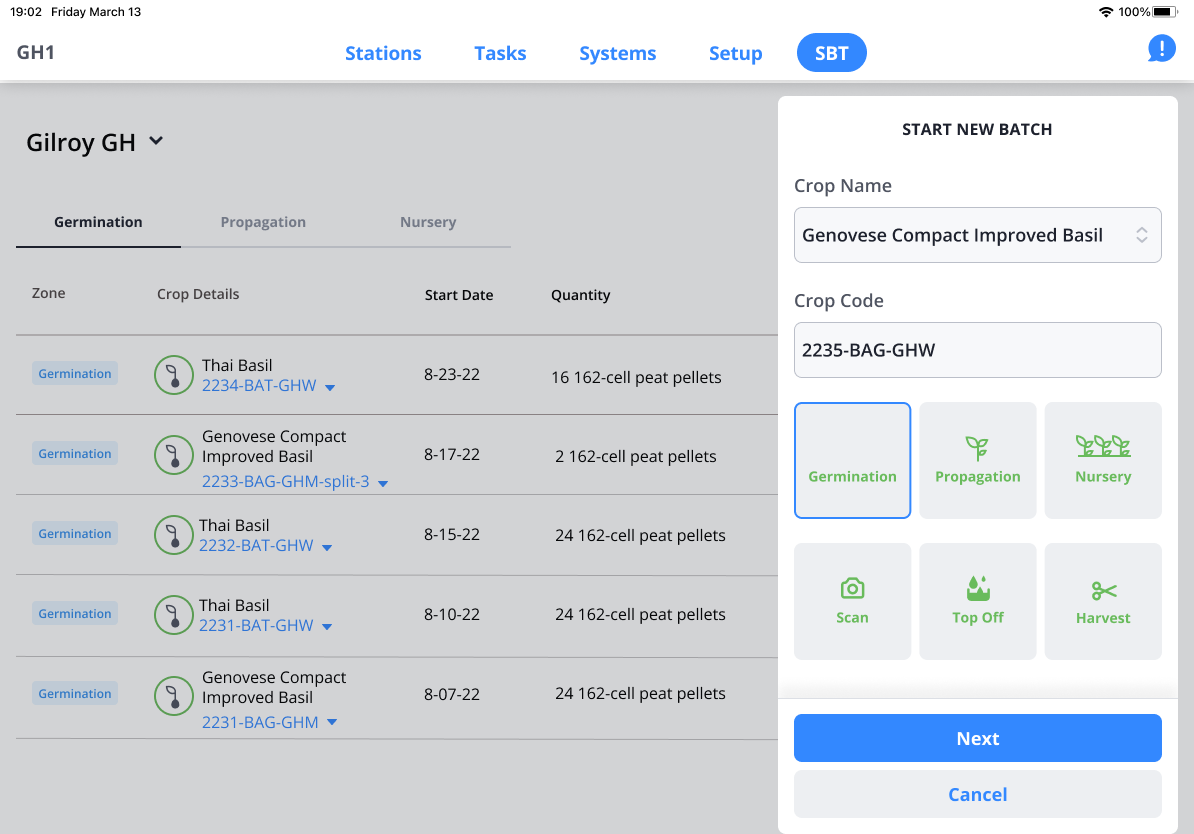Pick the Harvest scissors tile
This screenshot has height=834, width=1194.
[x=1103, y=601]
